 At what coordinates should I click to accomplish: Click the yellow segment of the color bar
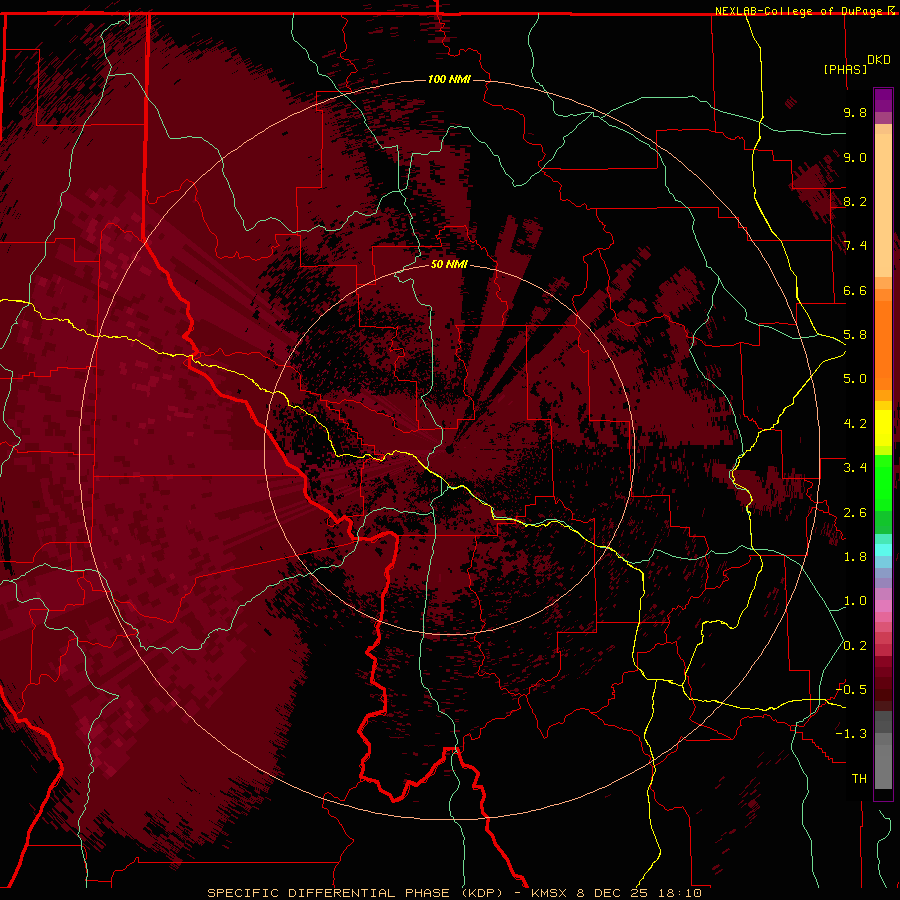[x=883, y=428]
